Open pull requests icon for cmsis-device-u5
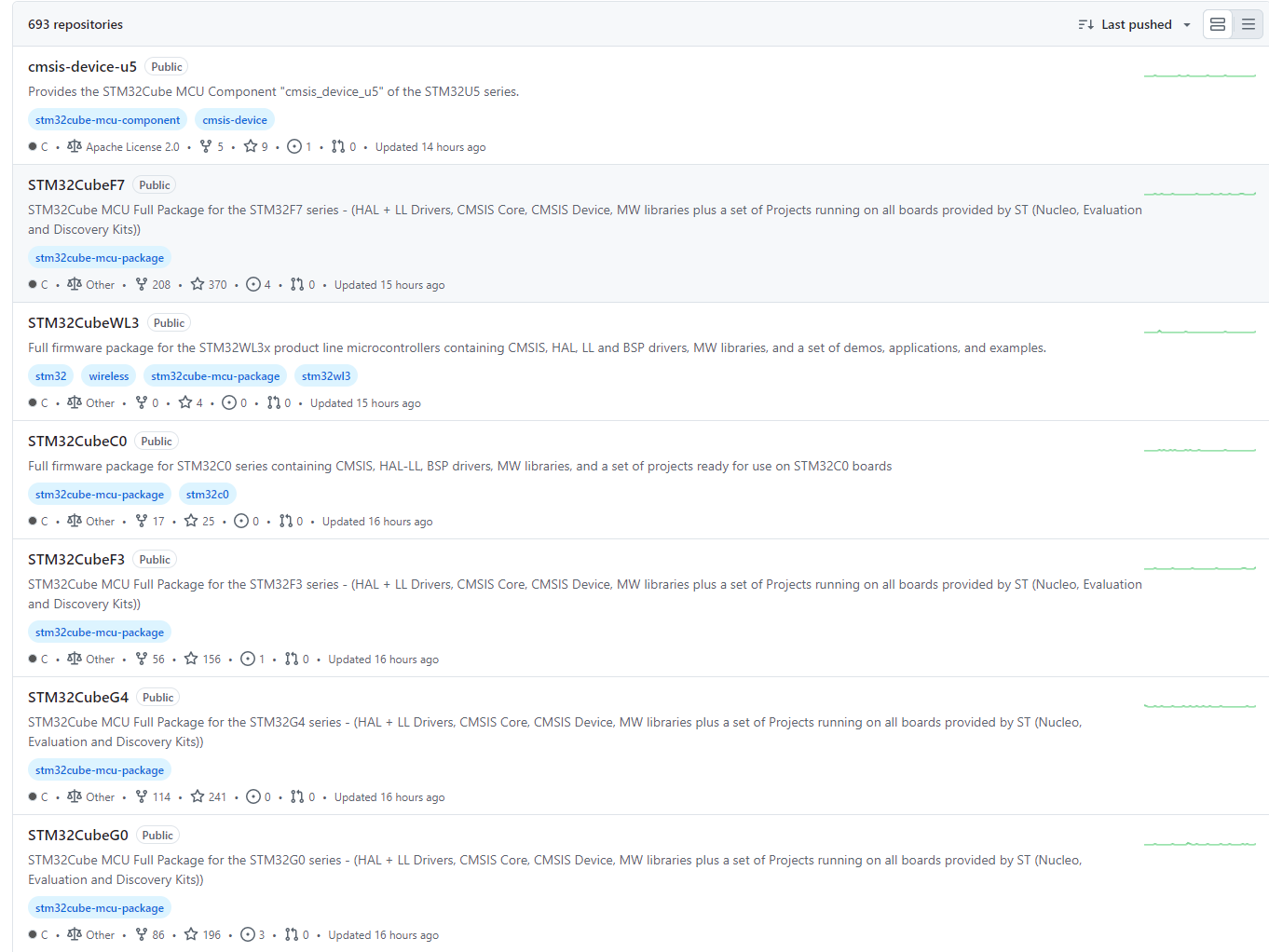Image resolution: width=1269 pixels, height=952 pixels. (338, 146)
